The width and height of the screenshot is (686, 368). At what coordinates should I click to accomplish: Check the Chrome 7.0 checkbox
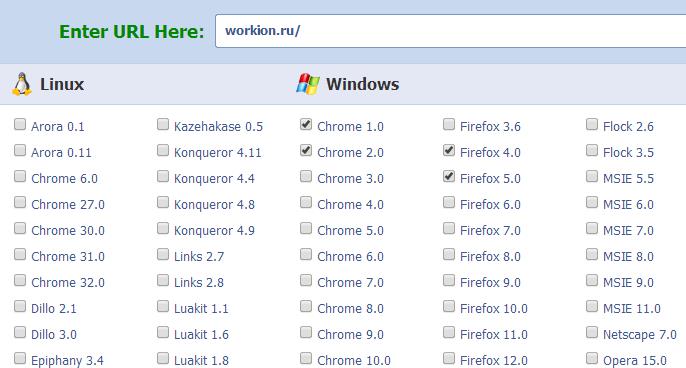click(x=306, y=280)
